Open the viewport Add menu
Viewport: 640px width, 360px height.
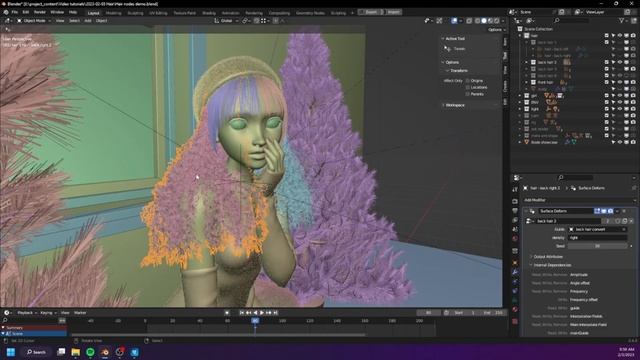click(x=88, y=21)
